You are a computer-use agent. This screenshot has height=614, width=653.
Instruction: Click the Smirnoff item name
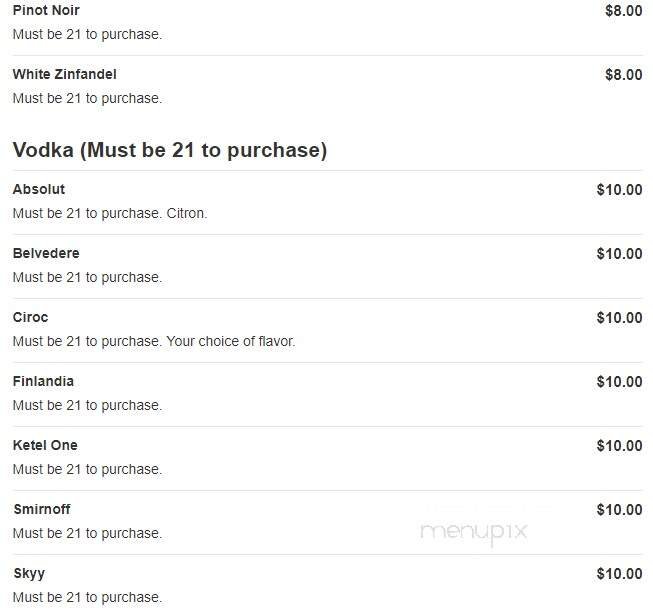pyautogui.click(x=41, y=509)
